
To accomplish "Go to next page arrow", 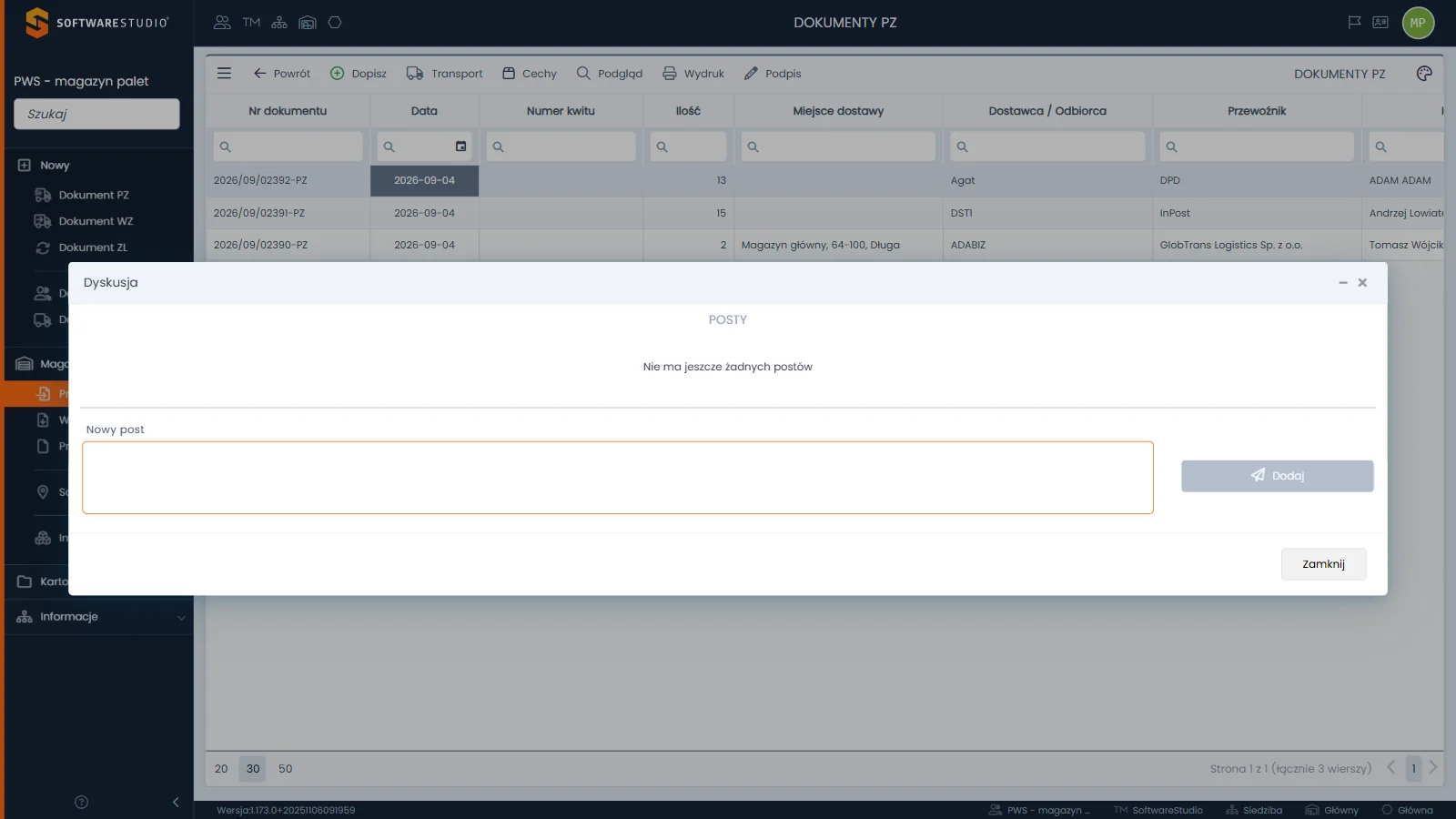I will coord(1432,768).
